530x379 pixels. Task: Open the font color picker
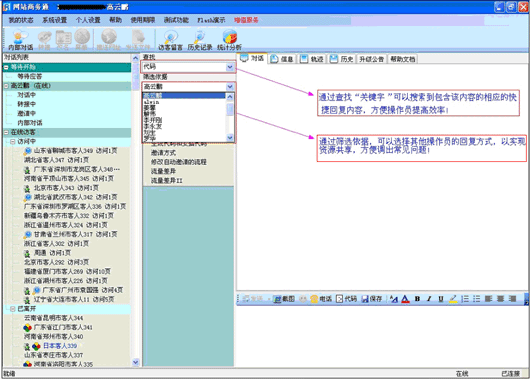(x=405, y=299)
